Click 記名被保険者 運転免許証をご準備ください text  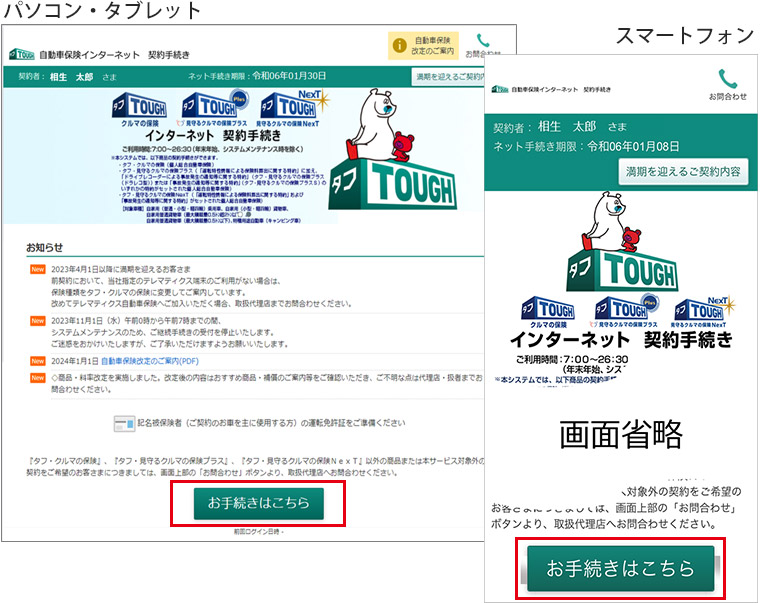pyautogui.click(x=271, y=423)
